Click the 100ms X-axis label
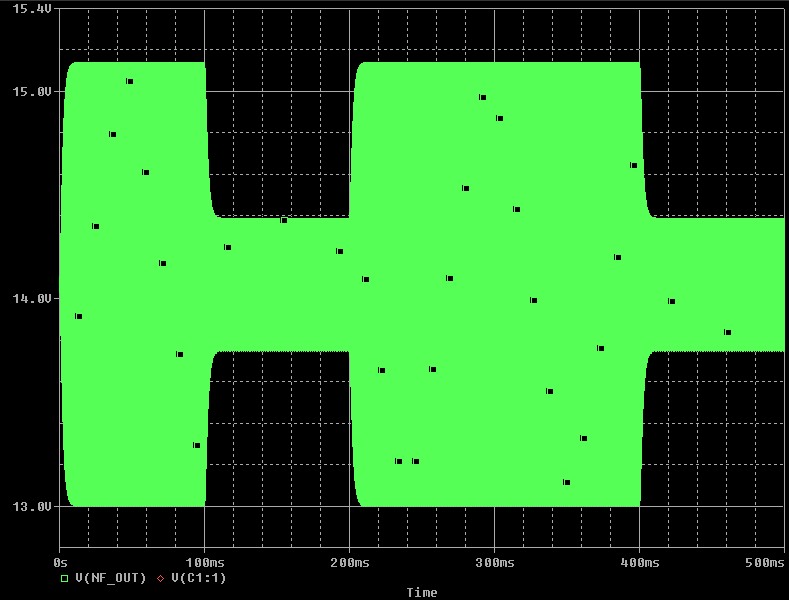Screen dimensions: 789x600 coord(205,562)
